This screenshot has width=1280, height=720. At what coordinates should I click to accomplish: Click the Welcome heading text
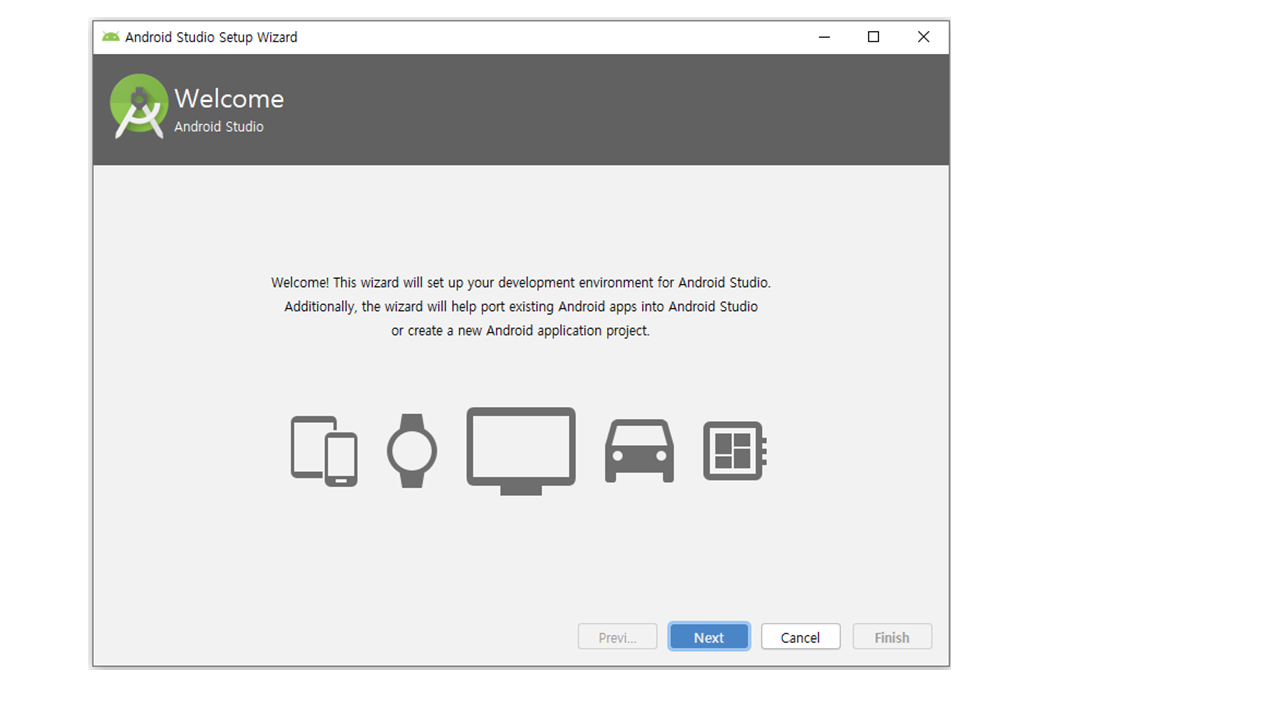229,98
